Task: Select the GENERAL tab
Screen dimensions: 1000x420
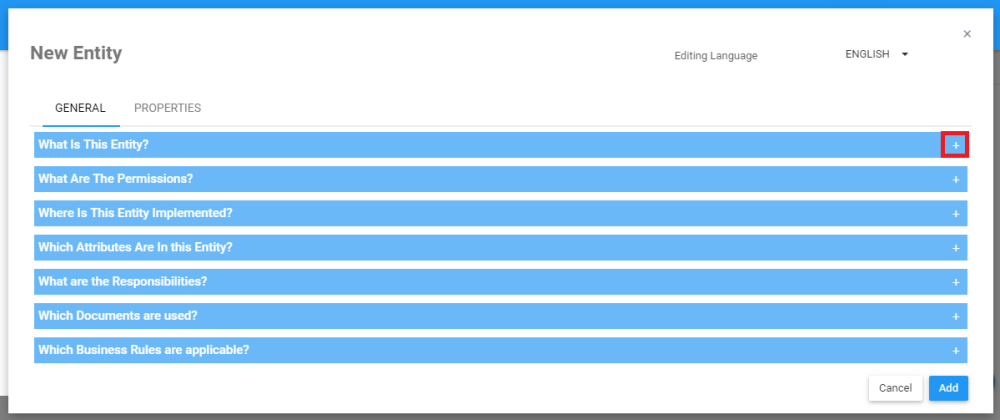Action: (80, 108)
